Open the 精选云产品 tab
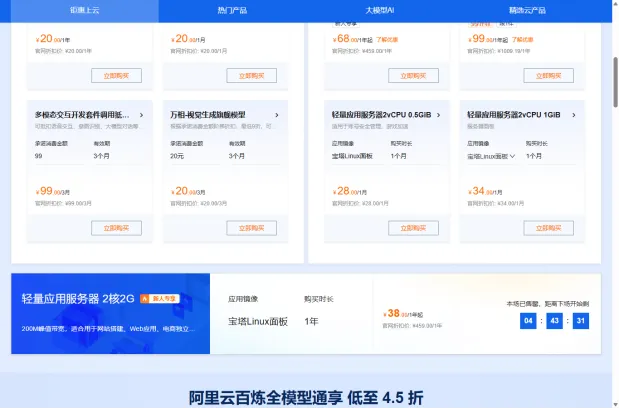This screenshot has height=409, width=620. [527, 11]
